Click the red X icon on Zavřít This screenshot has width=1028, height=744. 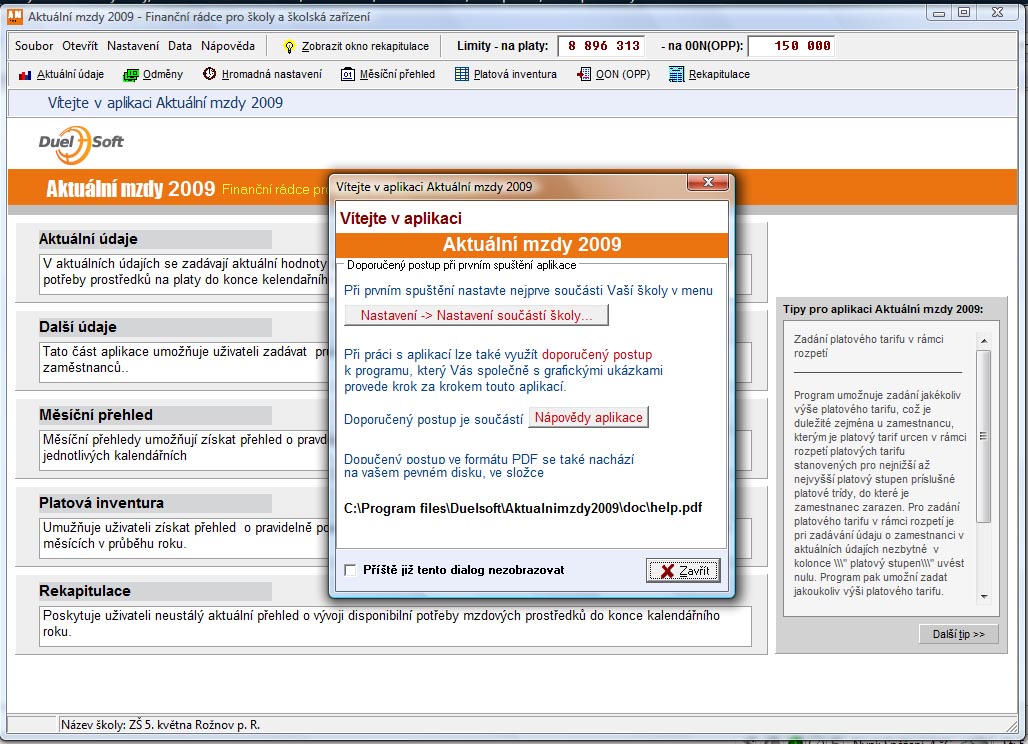(x=667, y=571)
